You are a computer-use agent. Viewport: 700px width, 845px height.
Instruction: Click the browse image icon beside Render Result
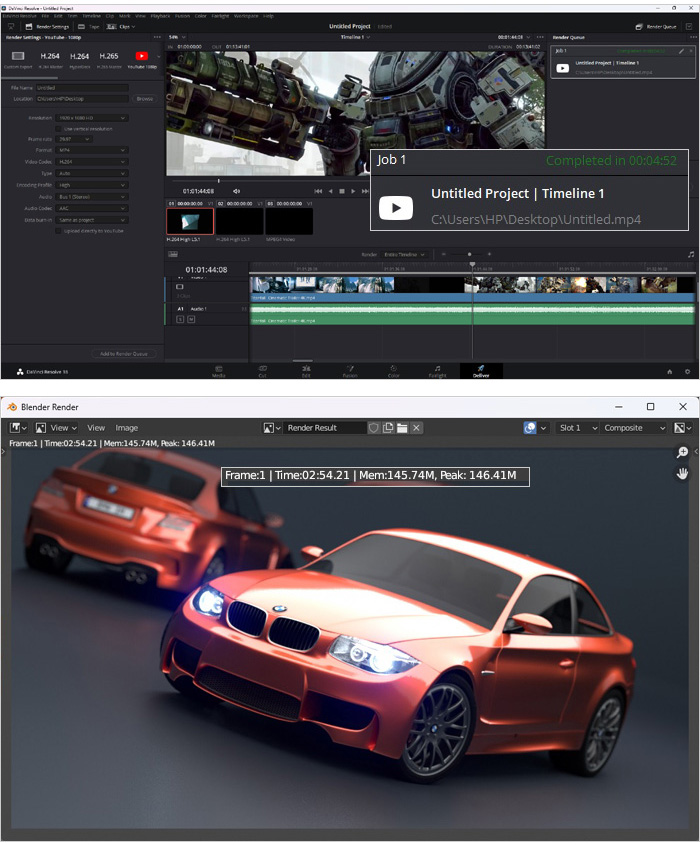pos(272,427)
